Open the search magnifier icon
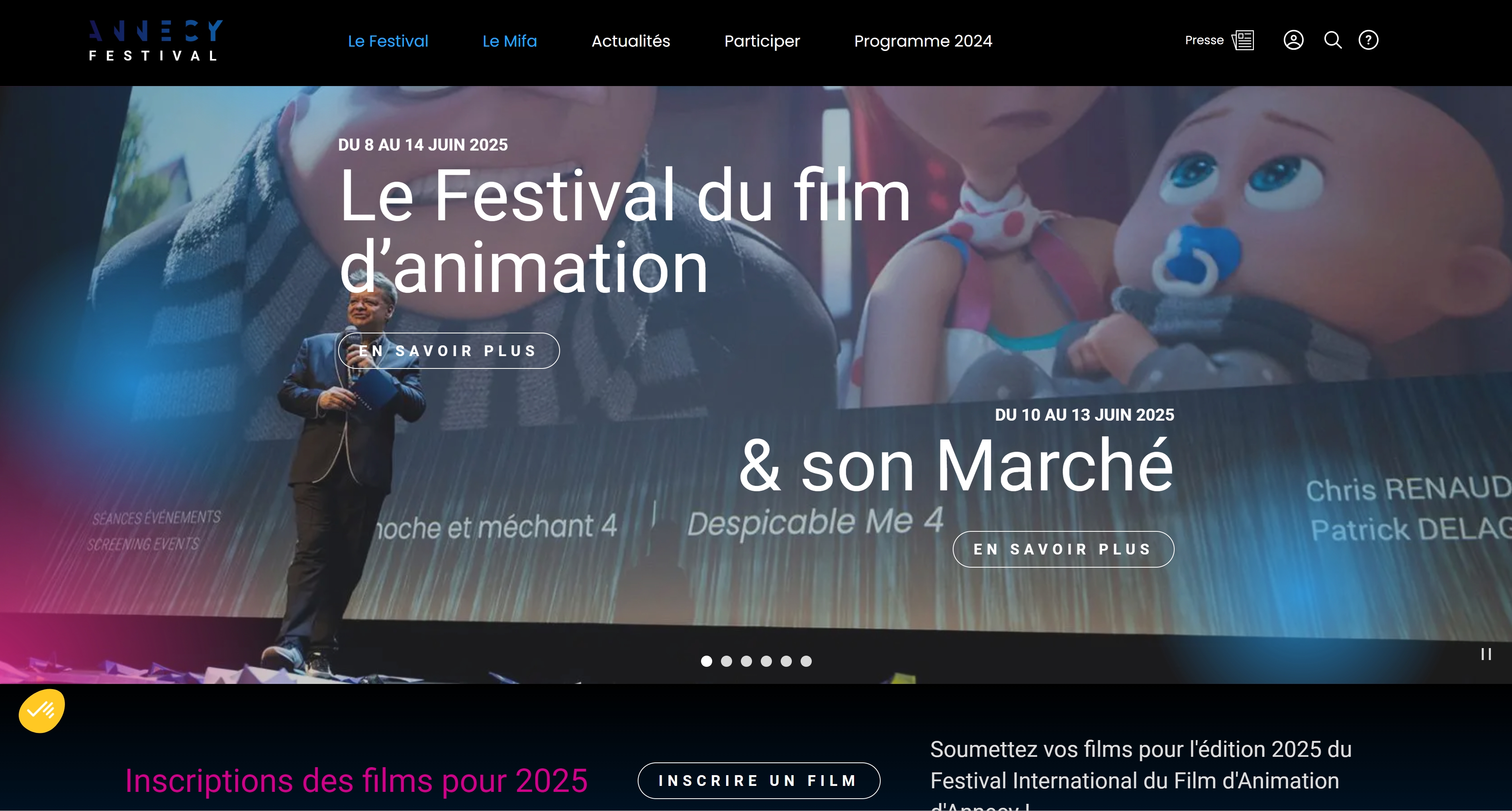1512x811 pixels. coord(1332,40)
